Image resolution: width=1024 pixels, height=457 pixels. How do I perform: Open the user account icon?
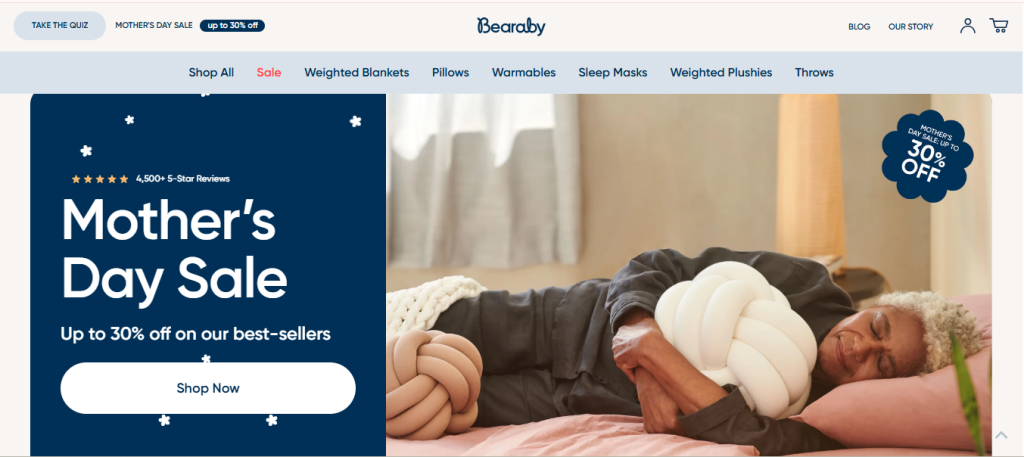click(967, 26)
